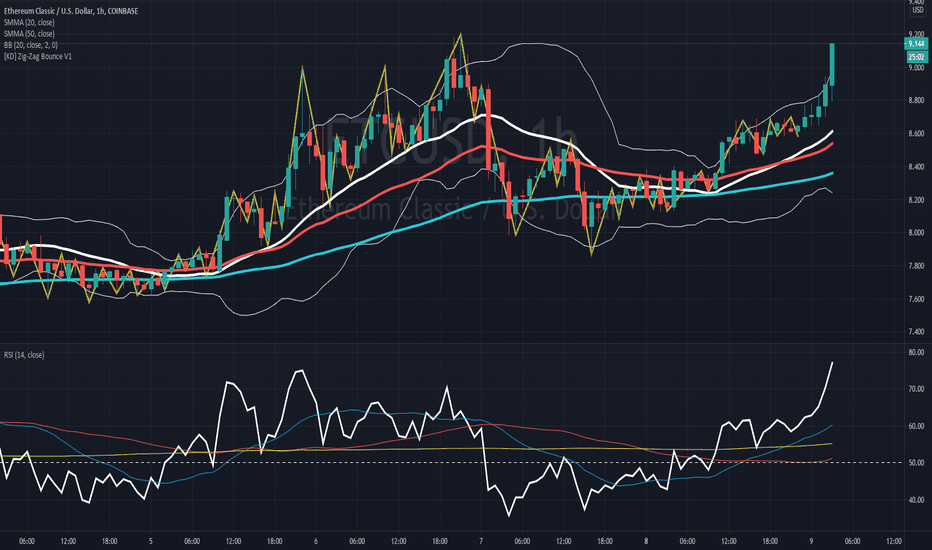Click the 25:02 countdown label
The width and height of the screenshot is (932, 550).
[916, 57]
